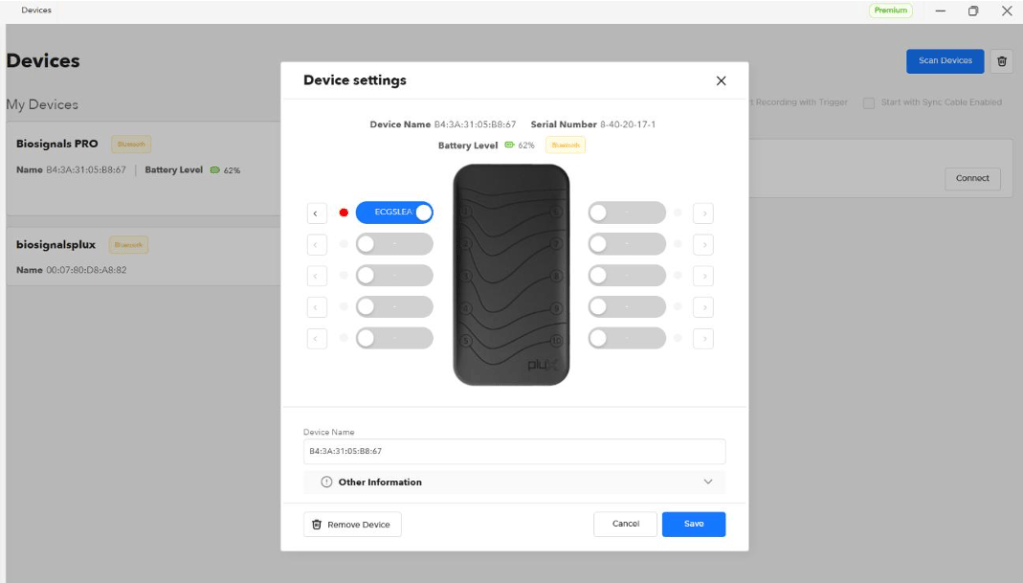Click the battery icon in the dialog
This screenshot has width=1023, height=583.
pyautogui.click(x=510, y=145)
